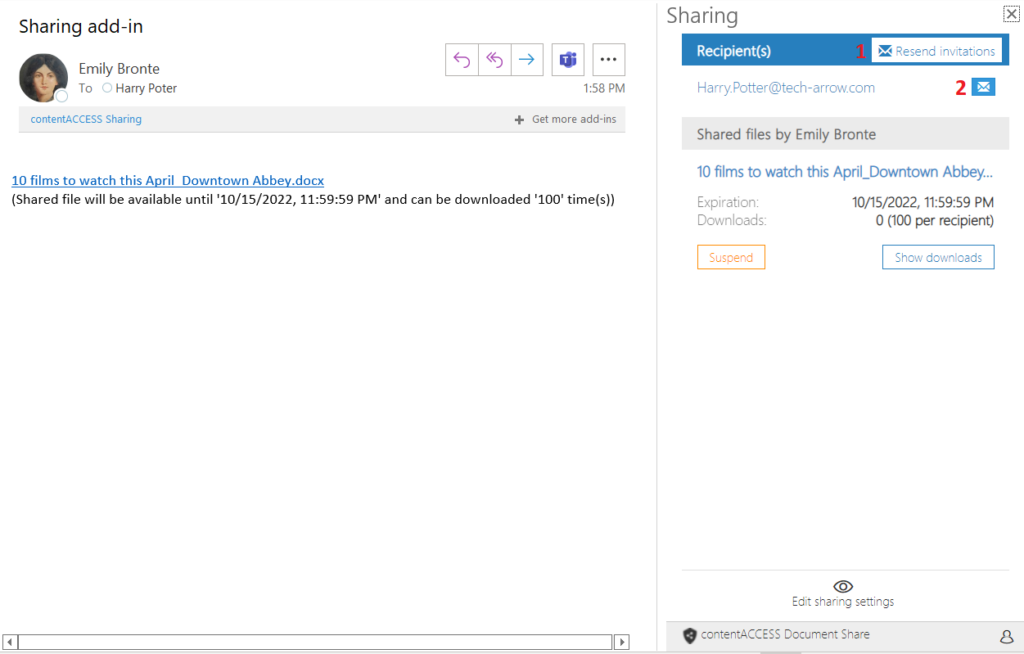Suspend the shared Downtown Abbey file
Screen dimensions: 1024x654
730,257
